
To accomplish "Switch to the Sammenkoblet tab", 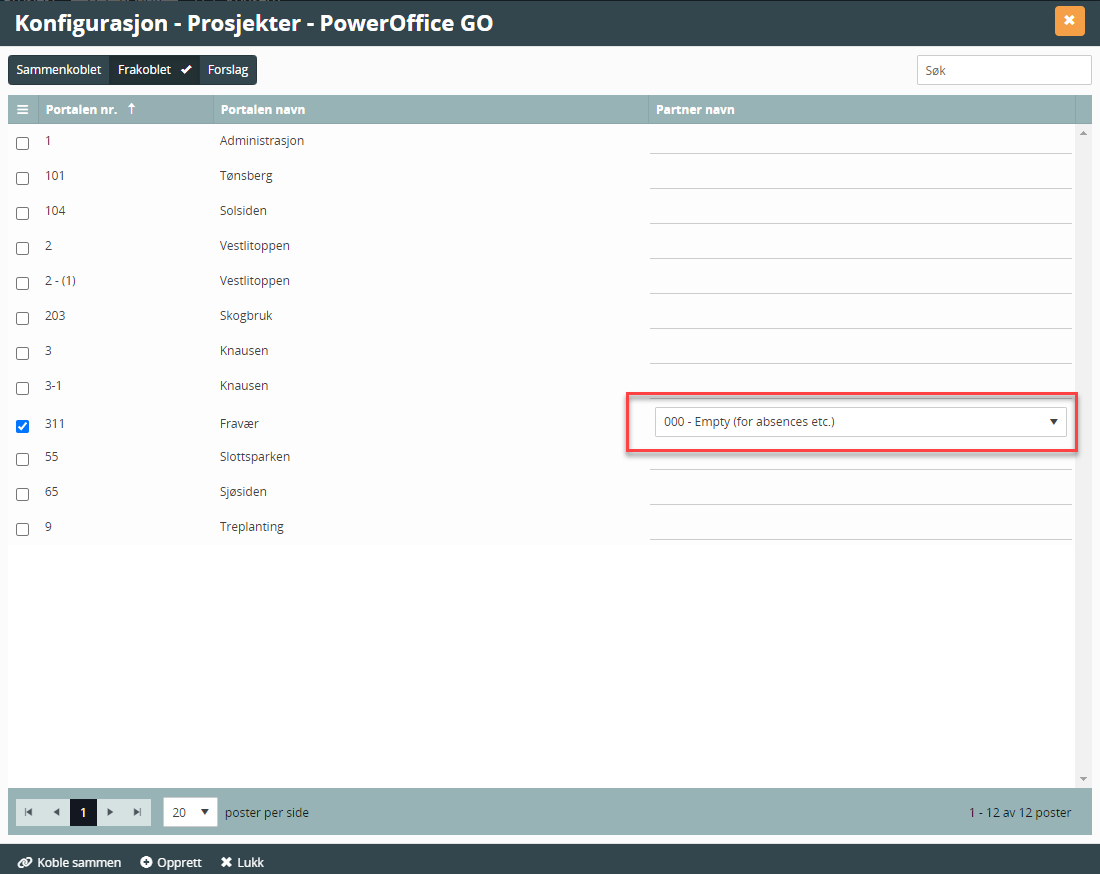I will pyautogui.click(x=59, y=70).
